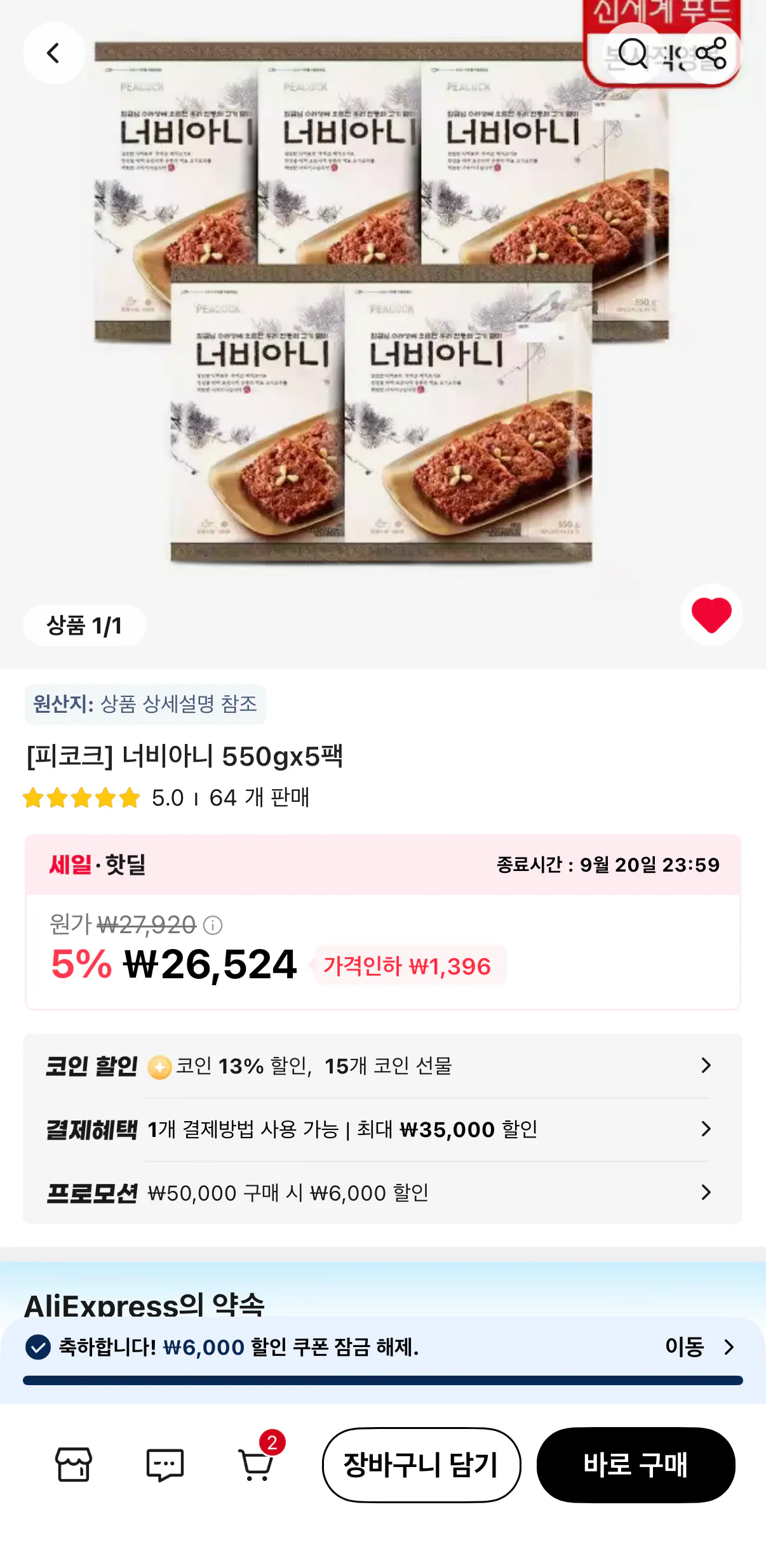
Task: Expand the 코인 할인 row chevron
Action: point(706,1065)
